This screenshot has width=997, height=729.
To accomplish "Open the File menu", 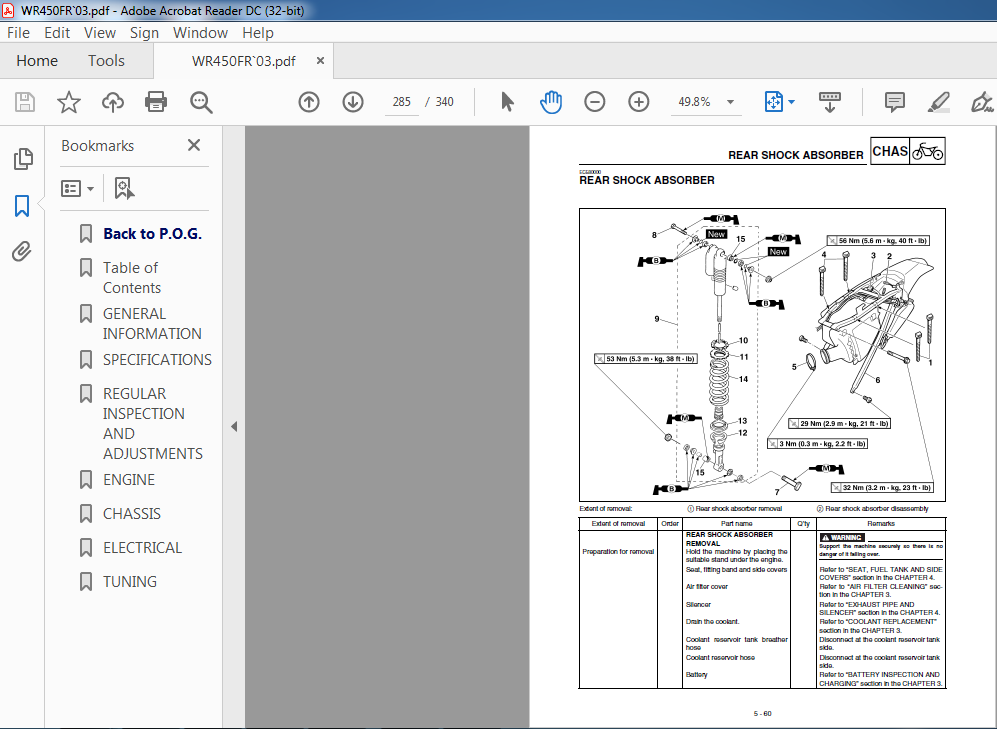I will [18, 33].
